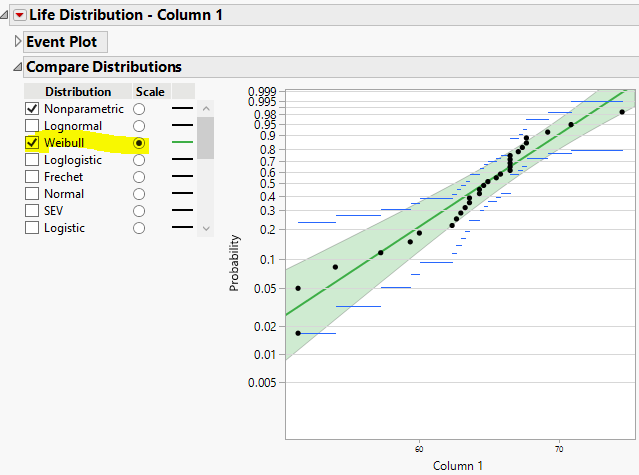Click the Distribution column header
639x475 pixels.
coord(78,92)
